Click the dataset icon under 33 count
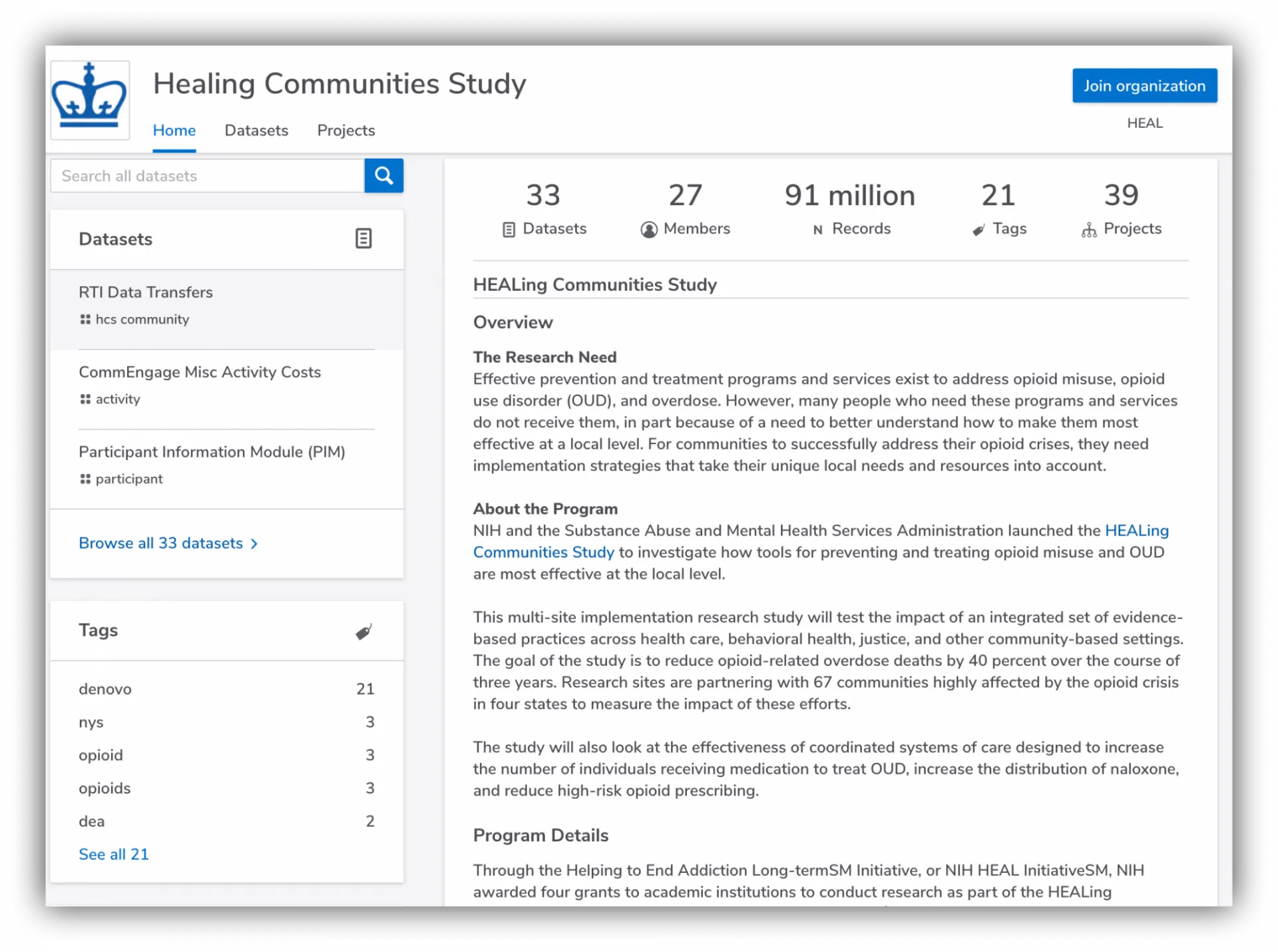The width and height of the screenshot is (1278, 952). point(509,230)
